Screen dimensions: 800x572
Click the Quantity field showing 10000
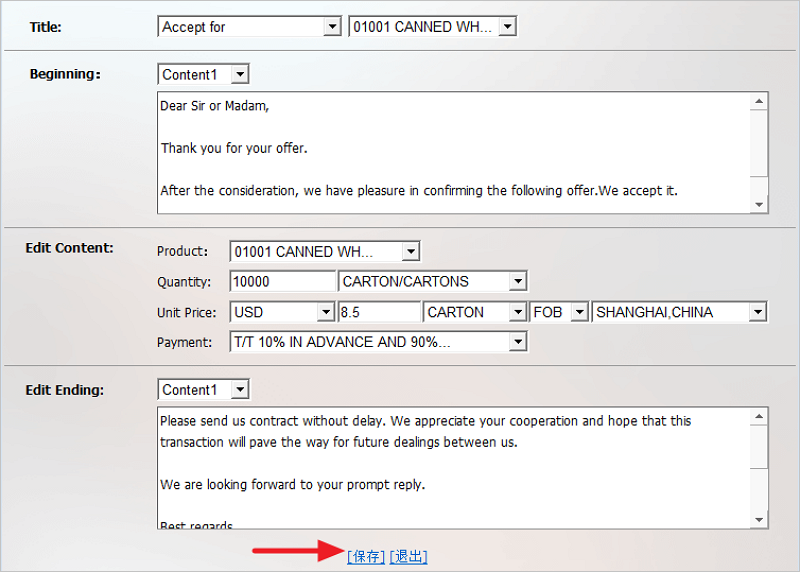[282, 282]
